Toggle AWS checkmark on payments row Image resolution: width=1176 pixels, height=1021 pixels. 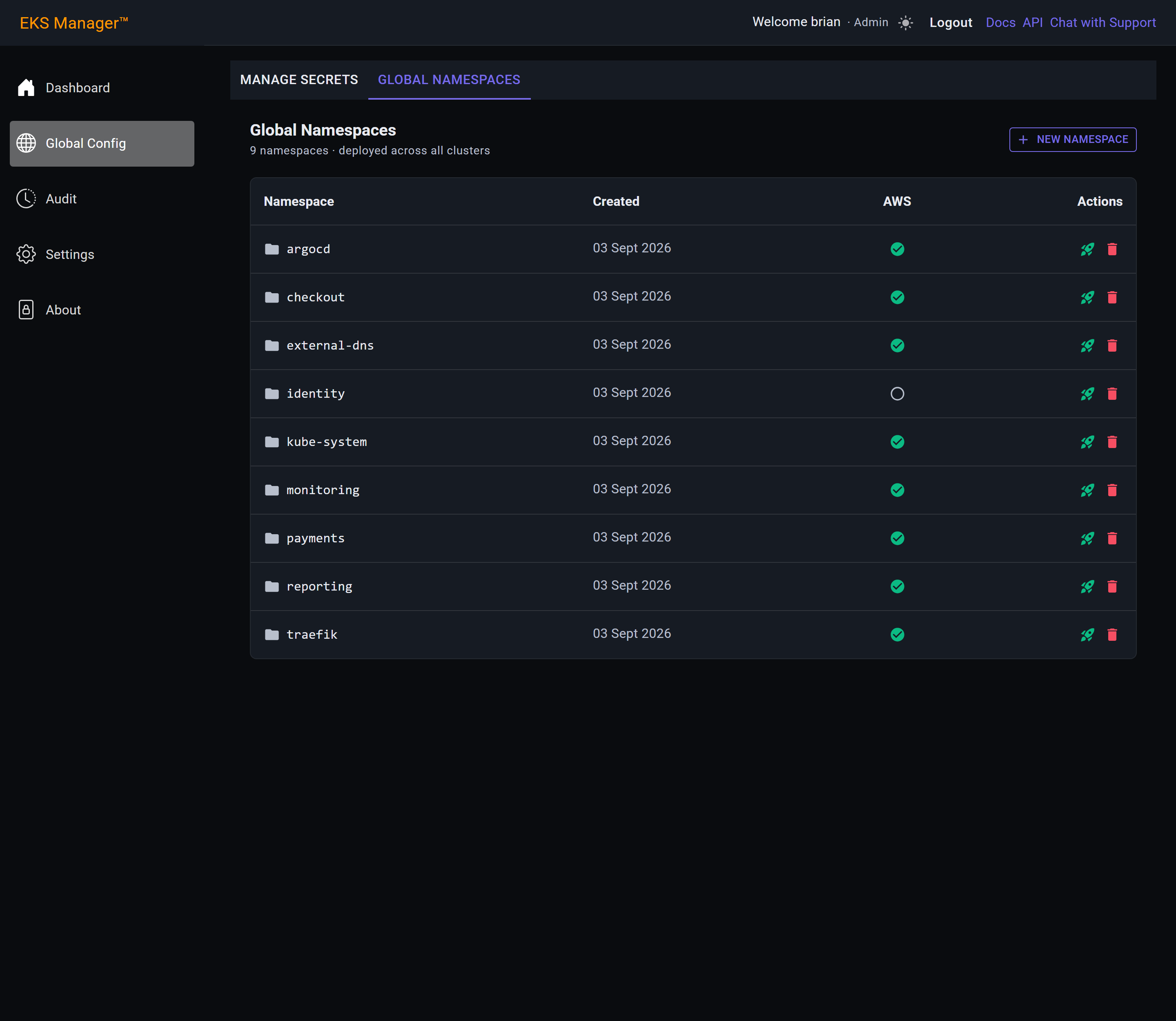(x=898, y=538)
